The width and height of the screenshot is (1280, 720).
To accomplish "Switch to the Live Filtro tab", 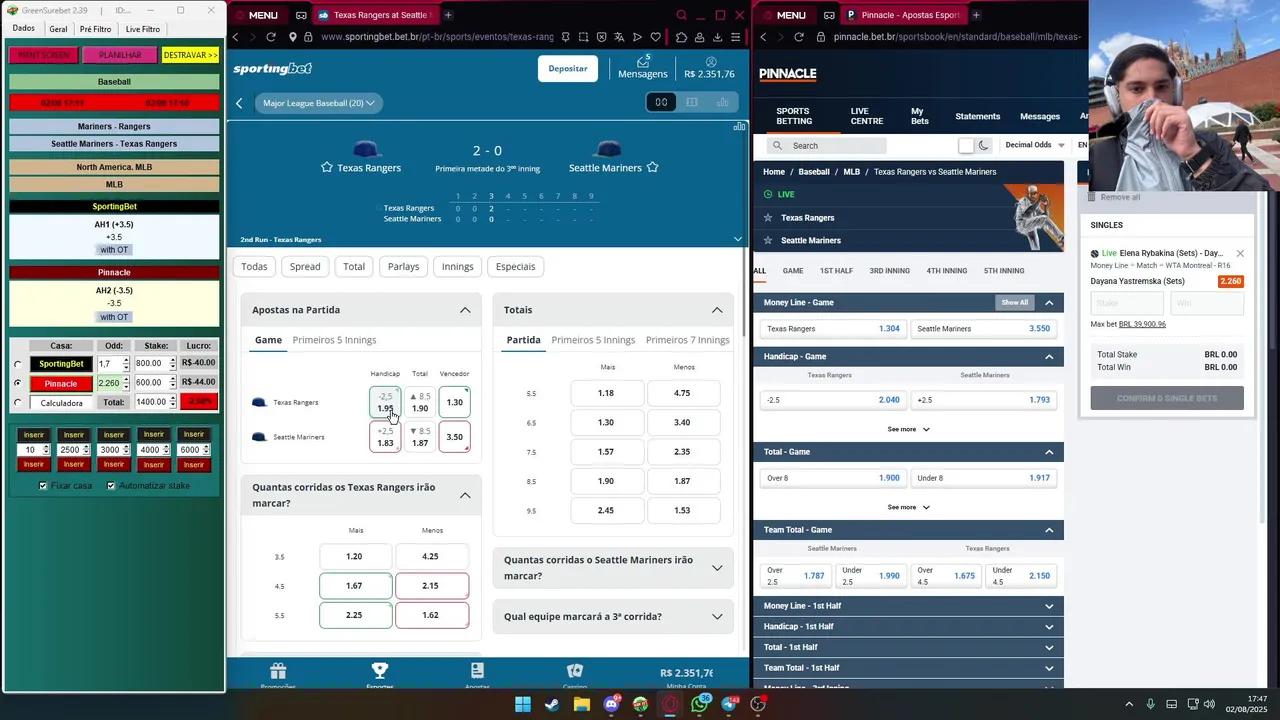I will (x=143, y=29).
